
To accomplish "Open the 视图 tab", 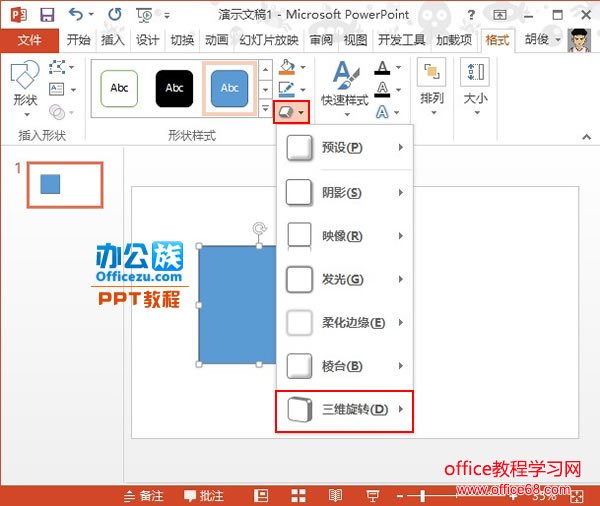I will pyautogui.click(x=355, y=40).
